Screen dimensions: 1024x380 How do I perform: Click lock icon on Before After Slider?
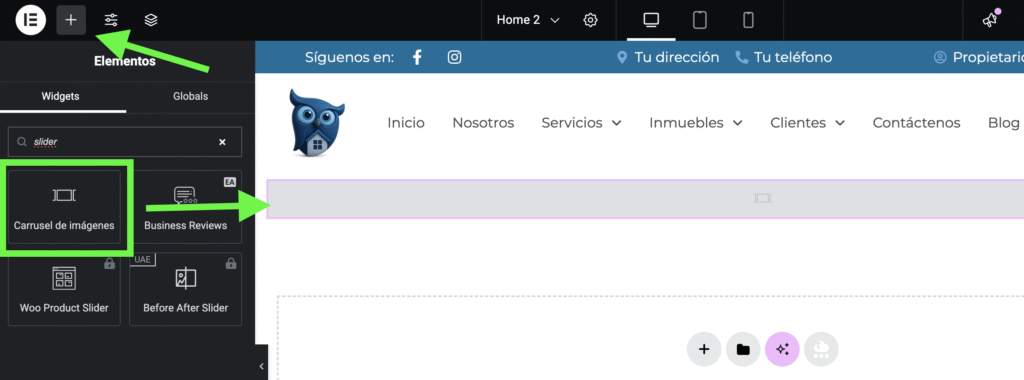[231, 264]
